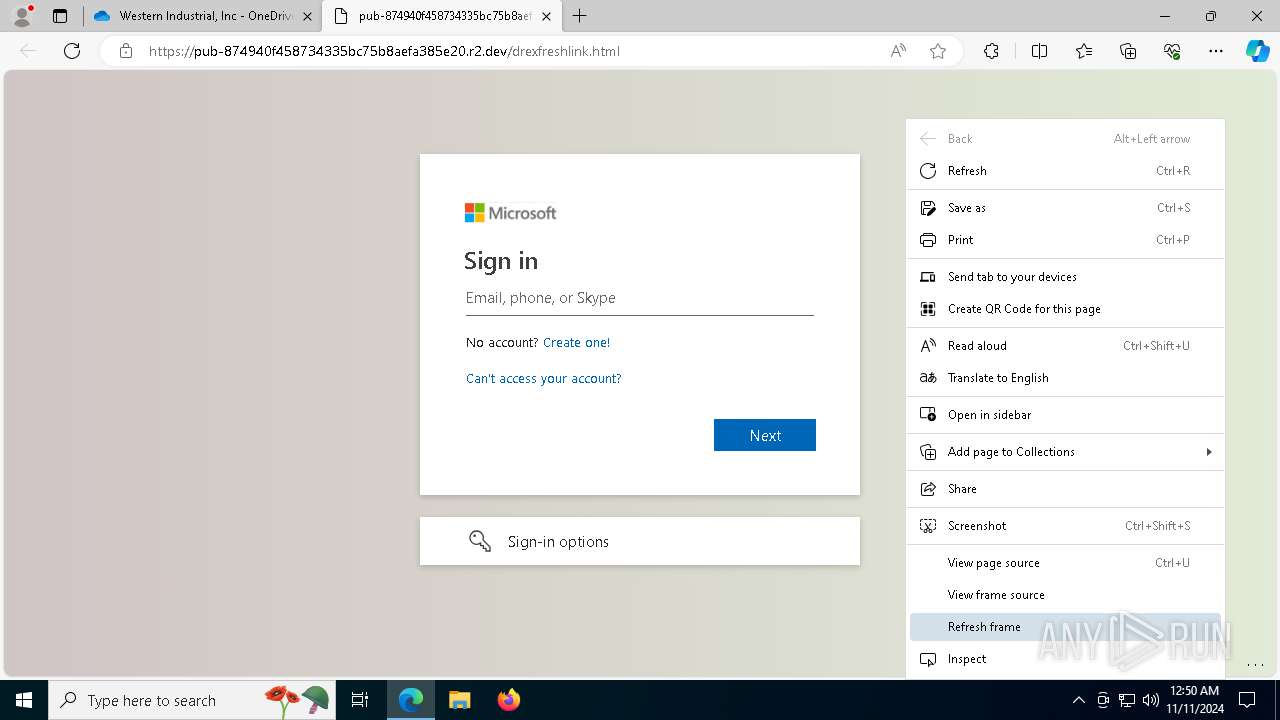Select the pub-874940 page tab
The image size is (1280, 720).
click(442, 16)
